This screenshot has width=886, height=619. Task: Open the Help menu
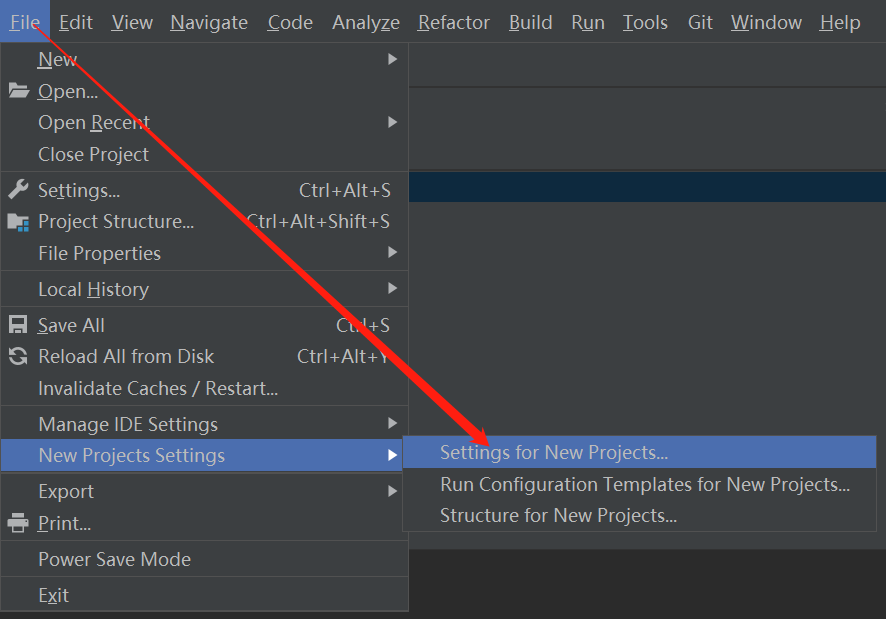840,22
